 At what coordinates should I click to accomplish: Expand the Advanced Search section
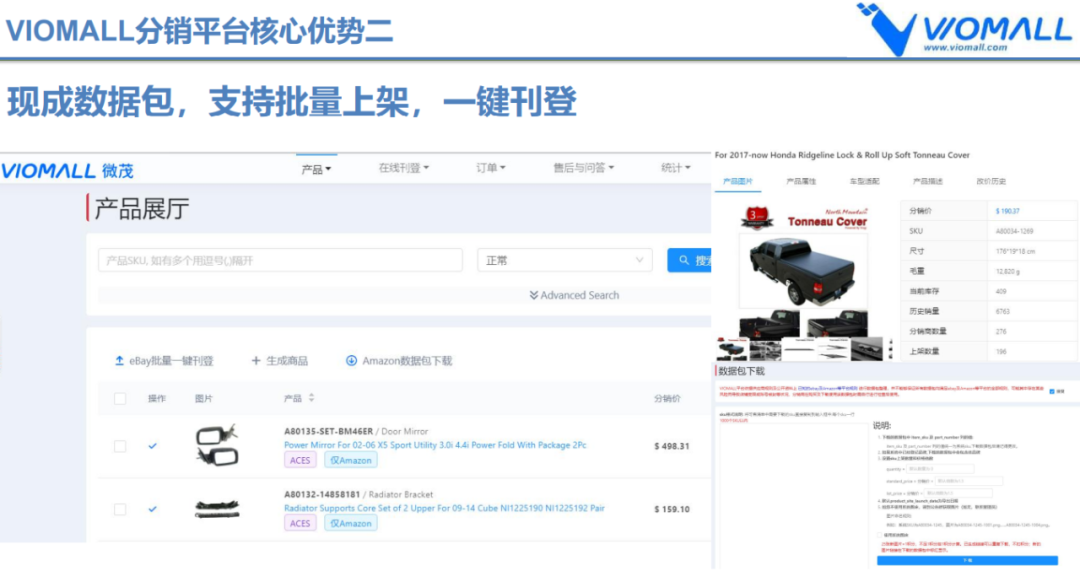pyautogui.click(x=575, y=294)
